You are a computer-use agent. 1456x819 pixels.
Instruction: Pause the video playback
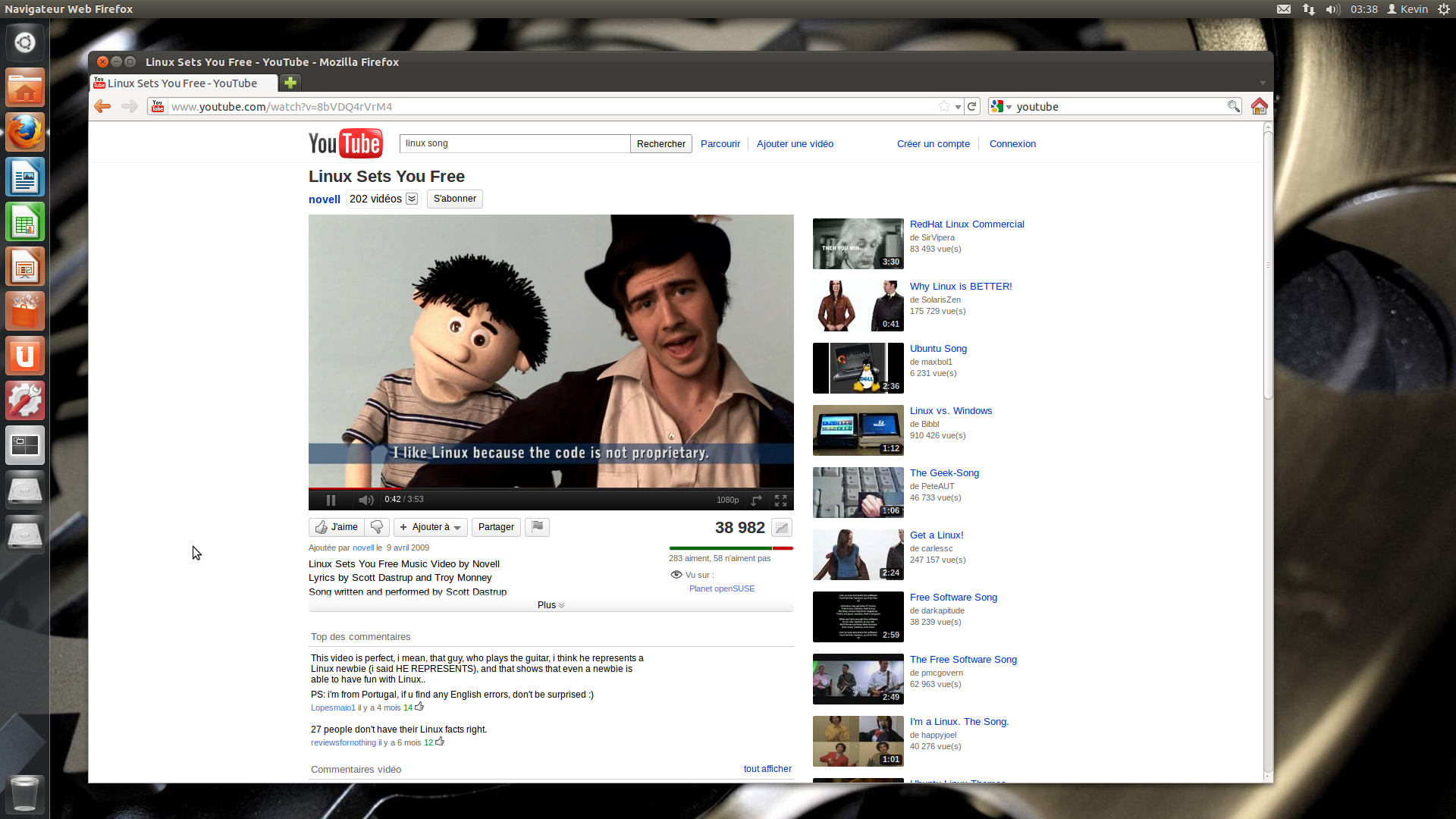pos(331,500)
